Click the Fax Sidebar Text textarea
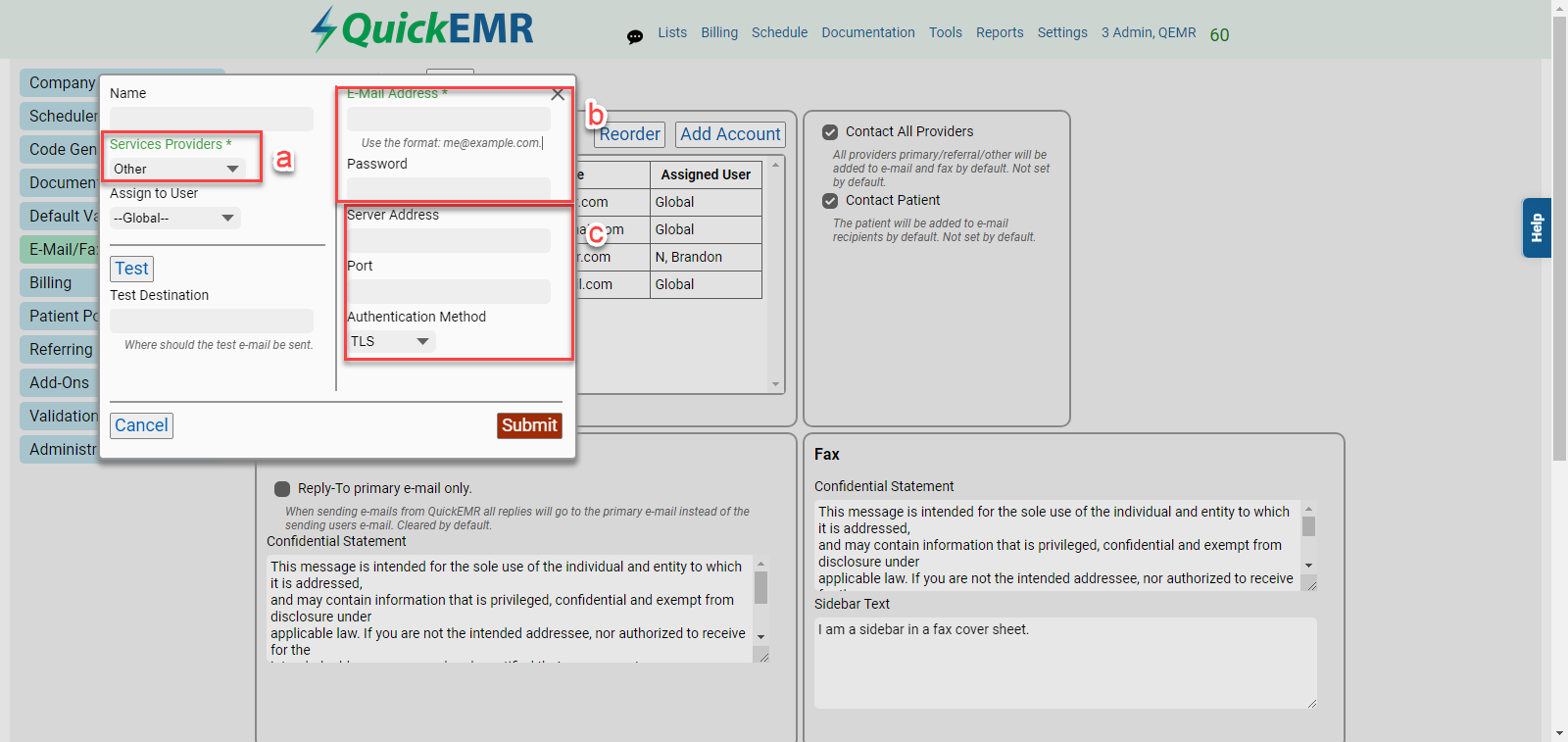 coord(1065,663)
